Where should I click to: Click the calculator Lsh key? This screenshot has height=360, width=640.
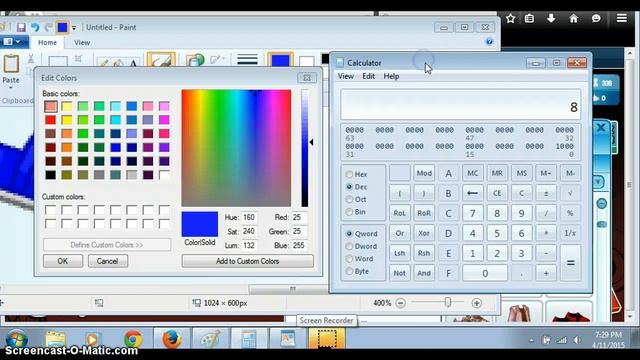(x=399, y=253)
